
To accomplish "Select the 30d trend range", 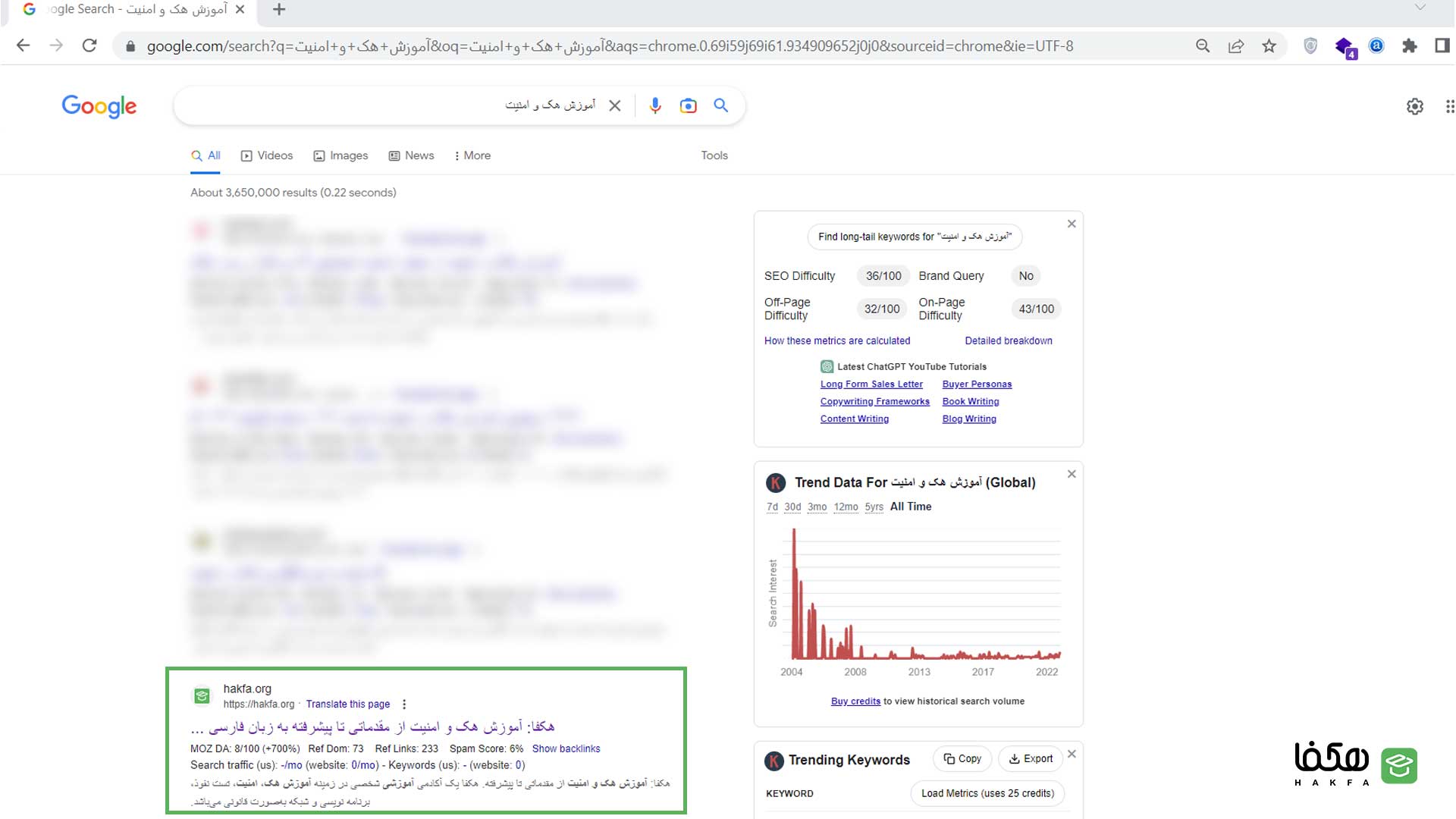I will pos(792,507).
